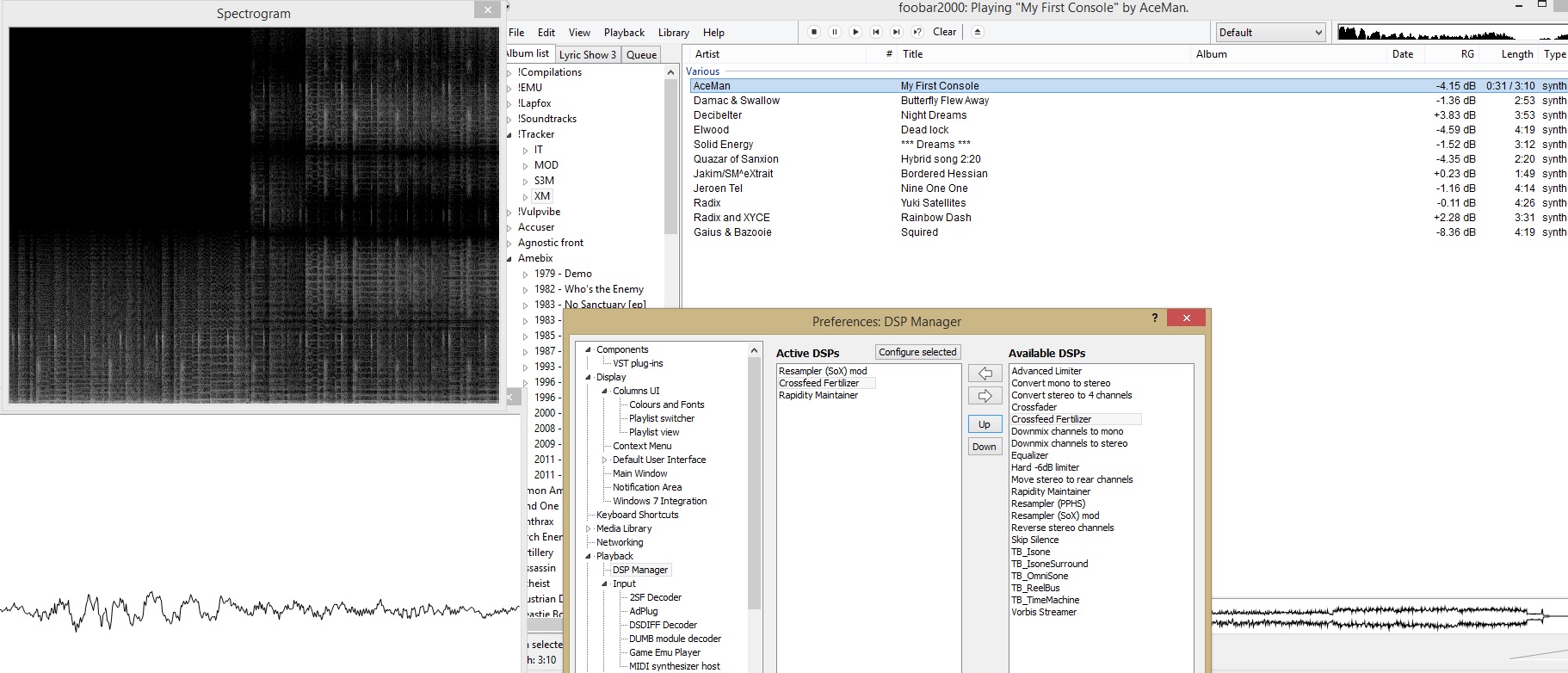Expand the MOD folder under !Tracker
The height and width of the screenshot is (673, 1568).
[526, 166]
